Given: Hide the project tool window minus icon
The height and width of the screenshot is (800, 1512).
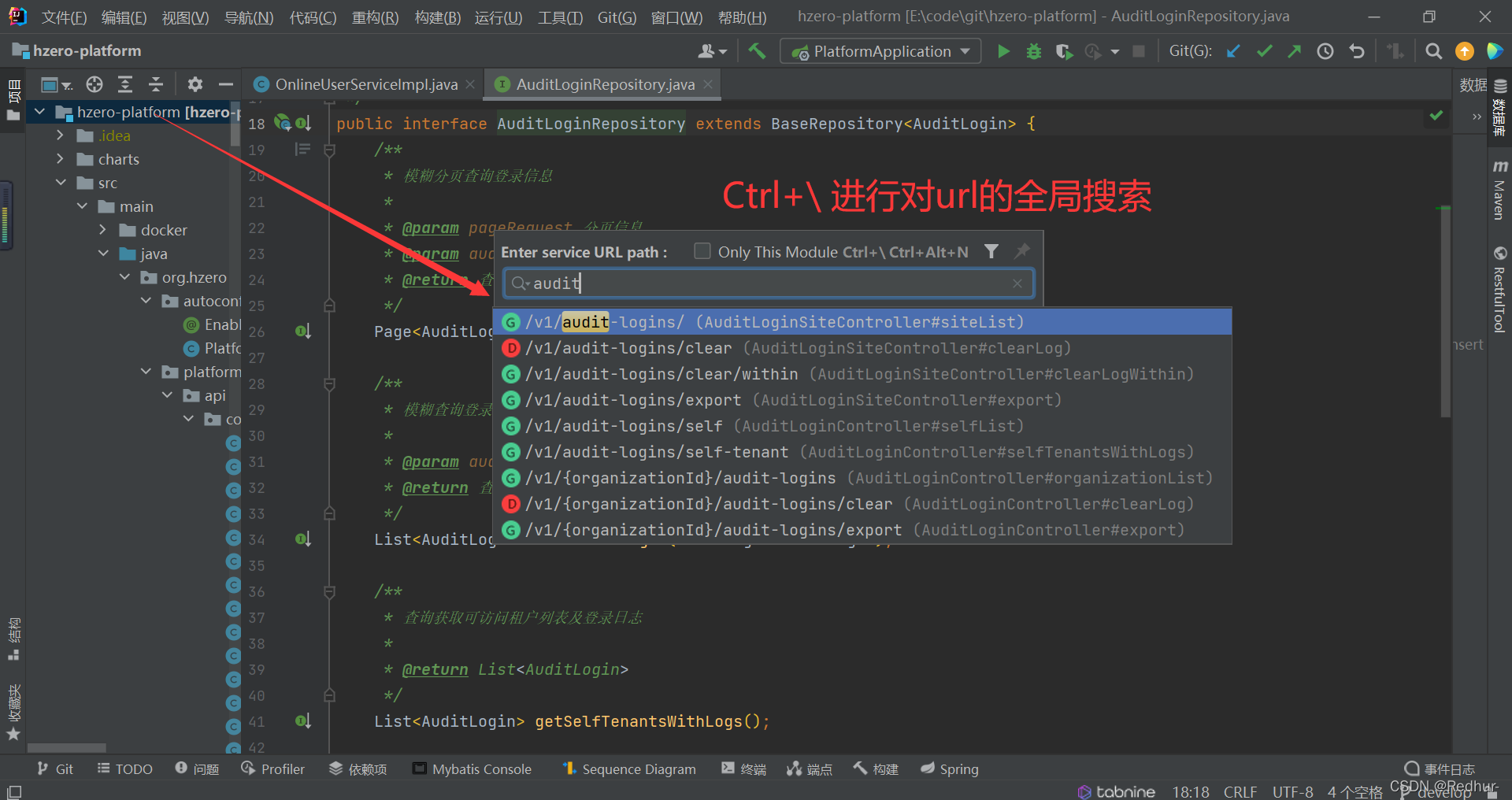Looking at the screenshot, I should 226,84.
